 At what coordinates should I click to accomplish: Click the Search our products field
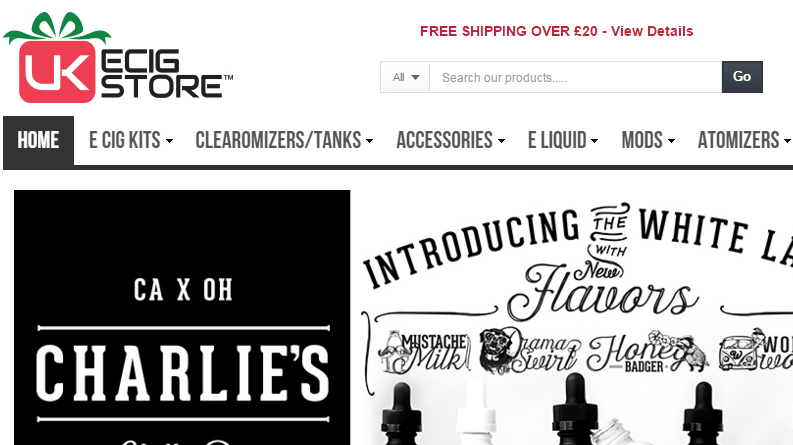[576, 77]
